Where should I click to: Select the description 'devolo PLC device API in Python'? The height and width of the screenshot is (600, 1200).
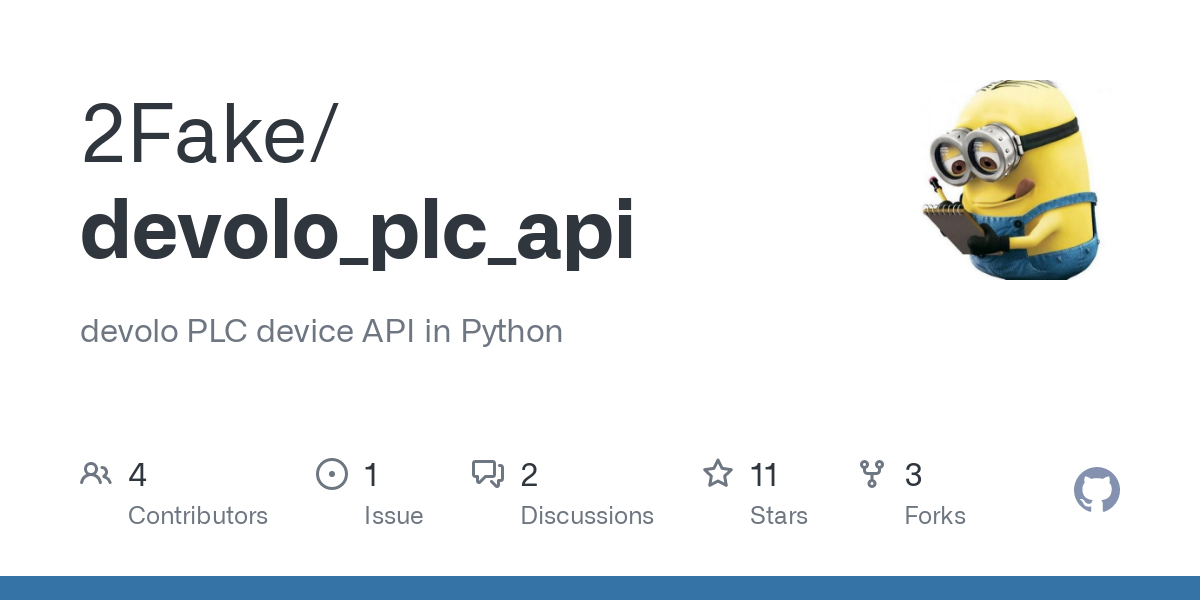(x=321, y=331)
